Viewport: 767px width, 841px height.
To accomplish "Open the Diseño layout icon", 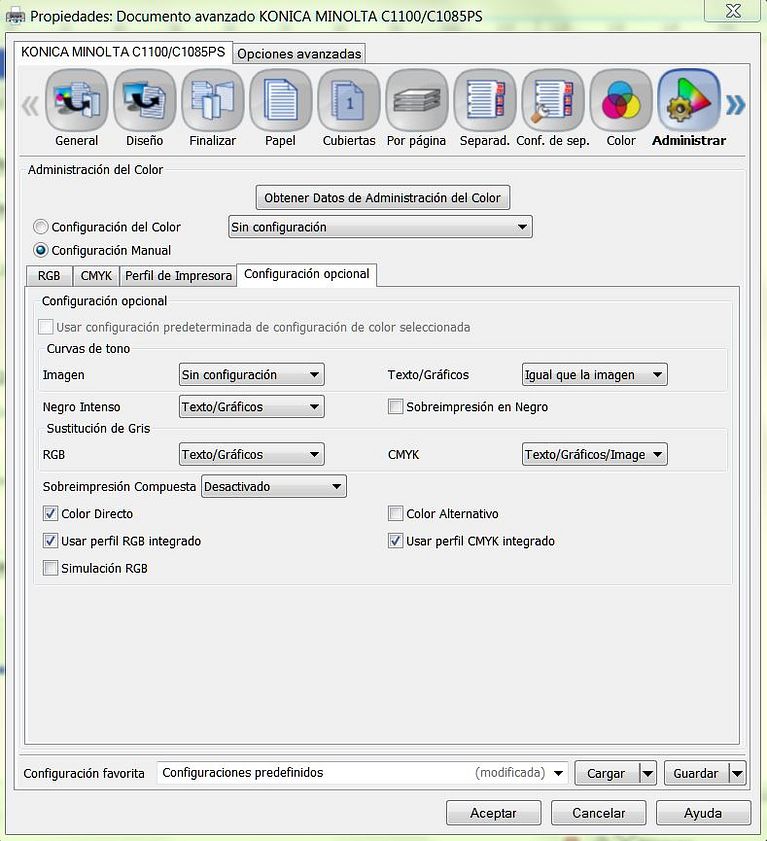I will click(145, 101).
